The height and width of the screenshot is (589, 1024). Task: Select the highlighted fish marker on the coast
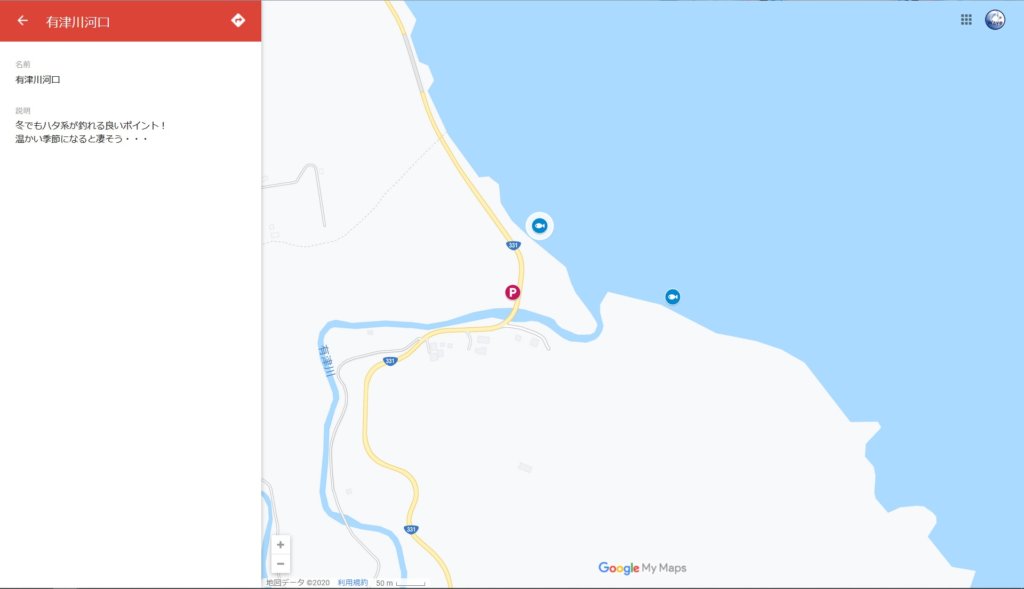(539, 226)
